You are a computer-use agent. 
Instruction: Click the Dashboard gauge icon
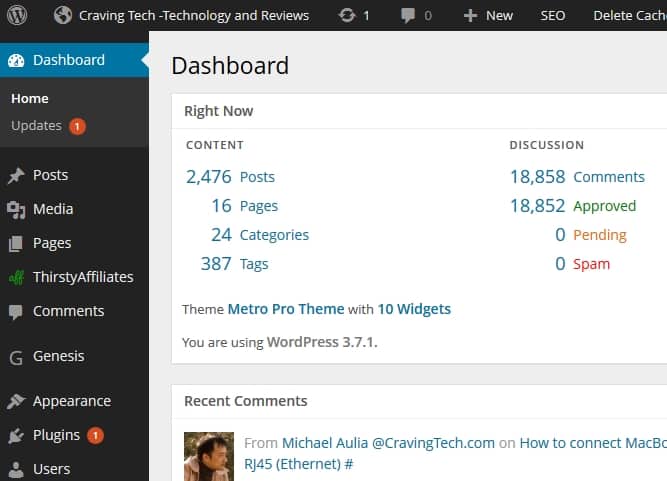(16, 60)
